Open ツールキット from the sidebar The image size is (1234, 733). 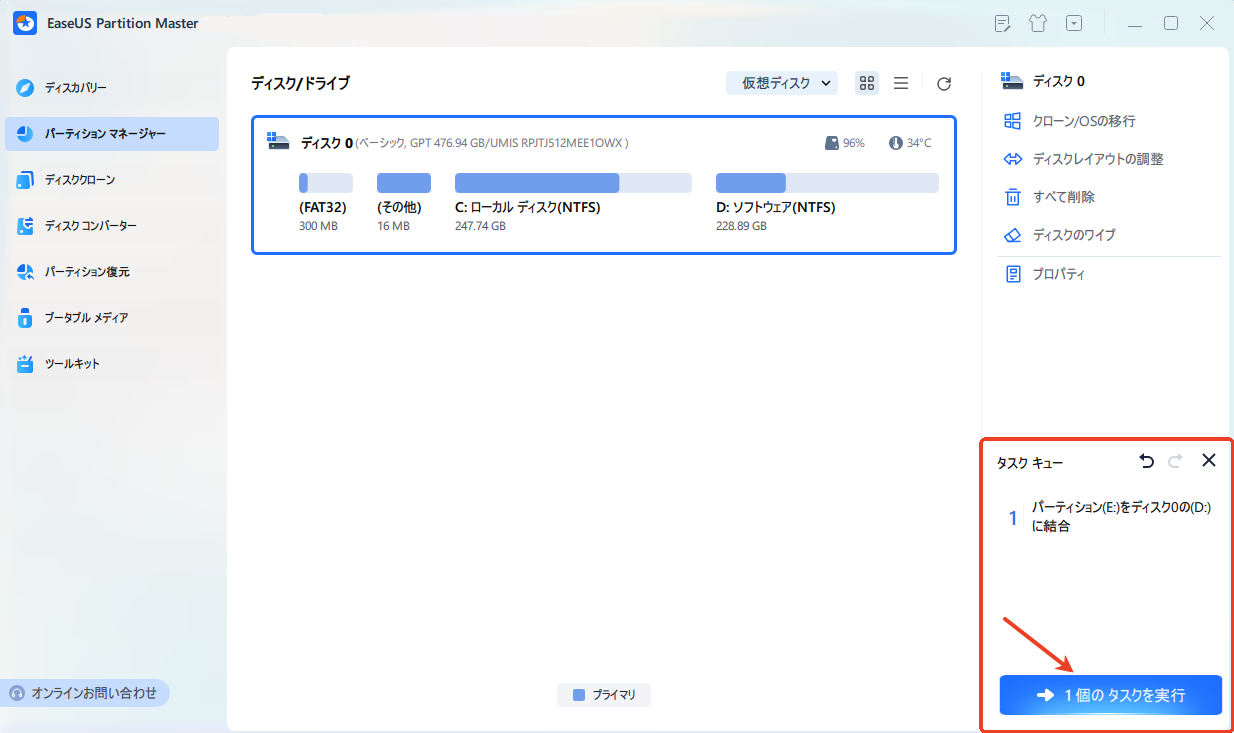(72, 364)
